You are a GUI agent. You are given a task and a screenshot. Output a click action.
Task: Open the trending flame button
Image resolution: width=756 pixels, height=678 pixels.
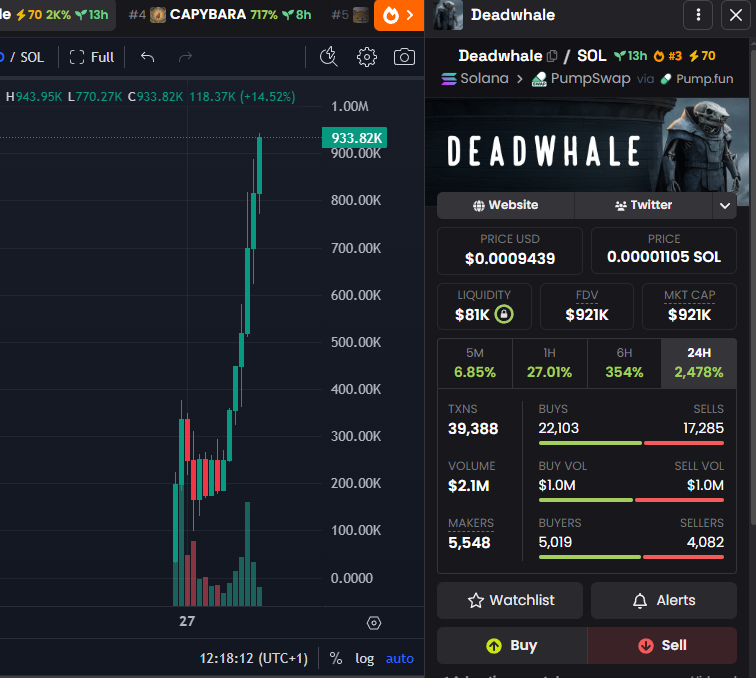(399, 15)
